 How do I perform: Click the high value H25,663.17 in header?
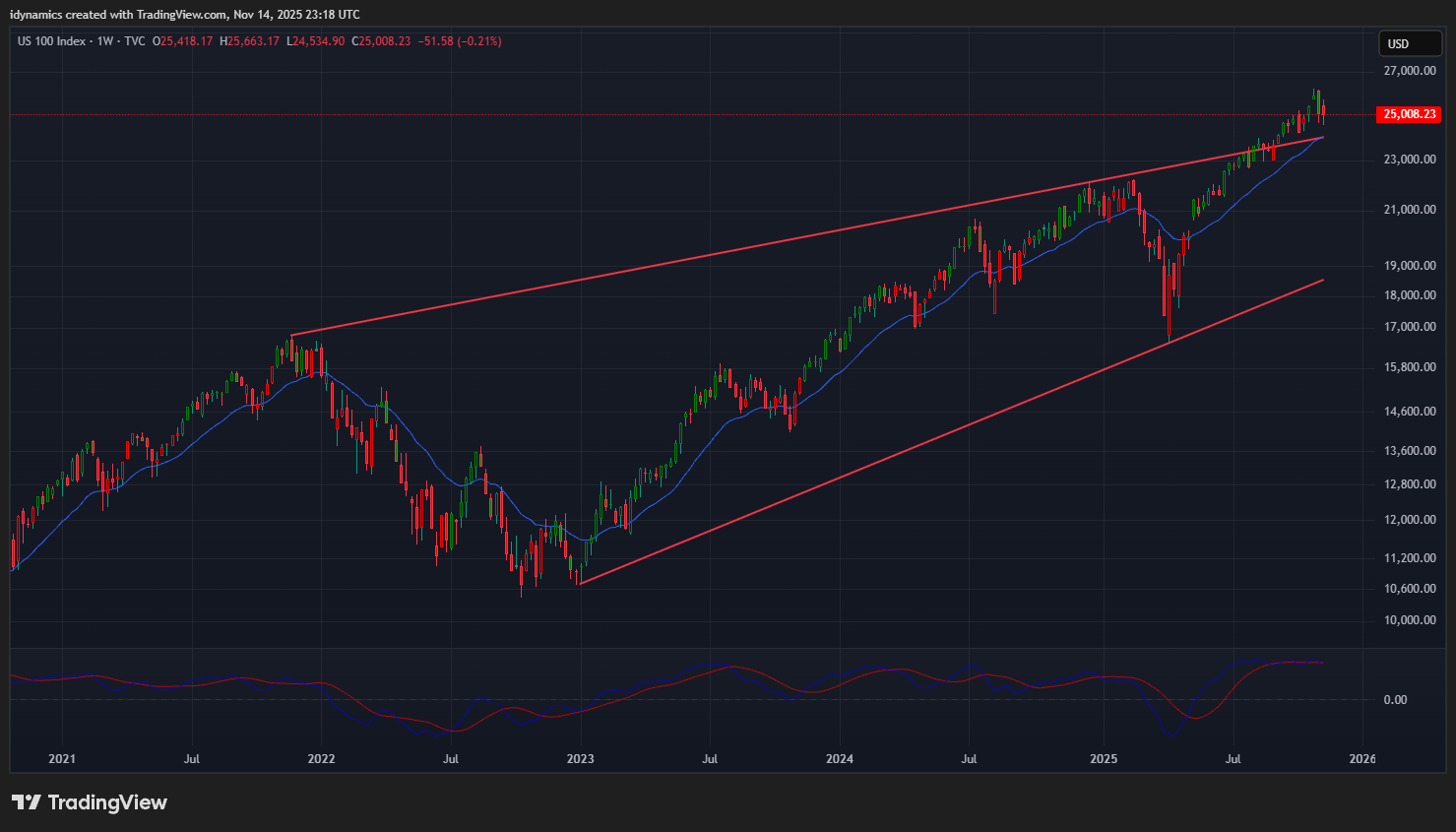250,41
